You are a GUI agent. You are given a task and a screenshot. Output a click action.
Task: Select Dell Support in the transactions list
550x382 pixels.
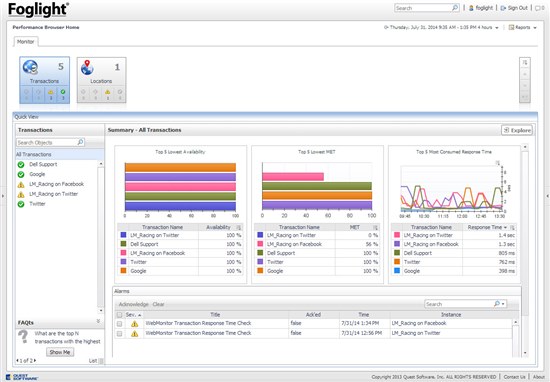[x=43, y=165]
